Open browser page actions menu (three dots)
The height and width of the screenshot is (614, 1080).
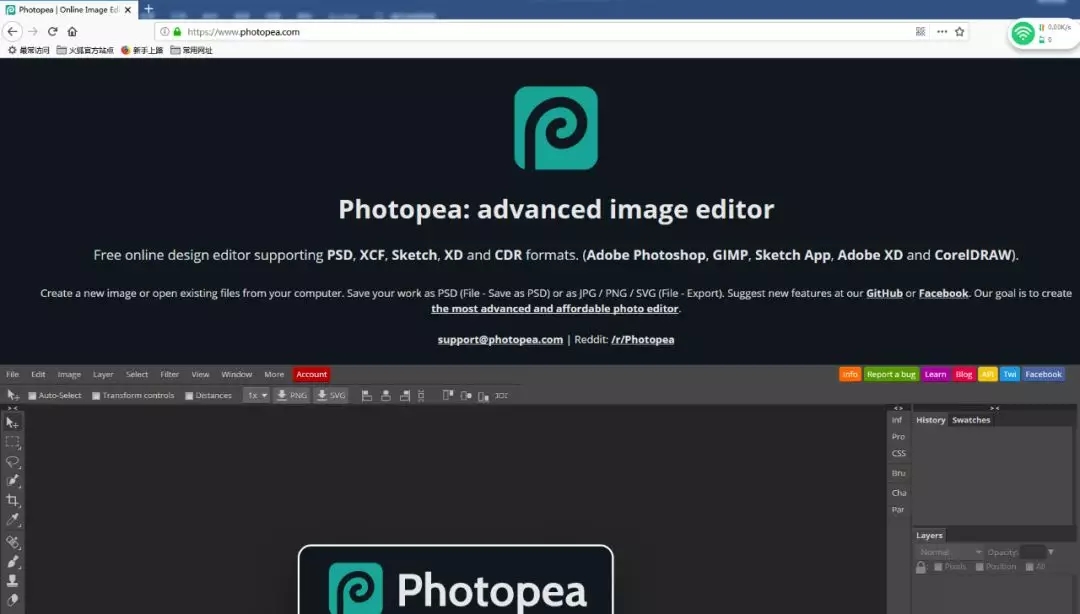942,32
